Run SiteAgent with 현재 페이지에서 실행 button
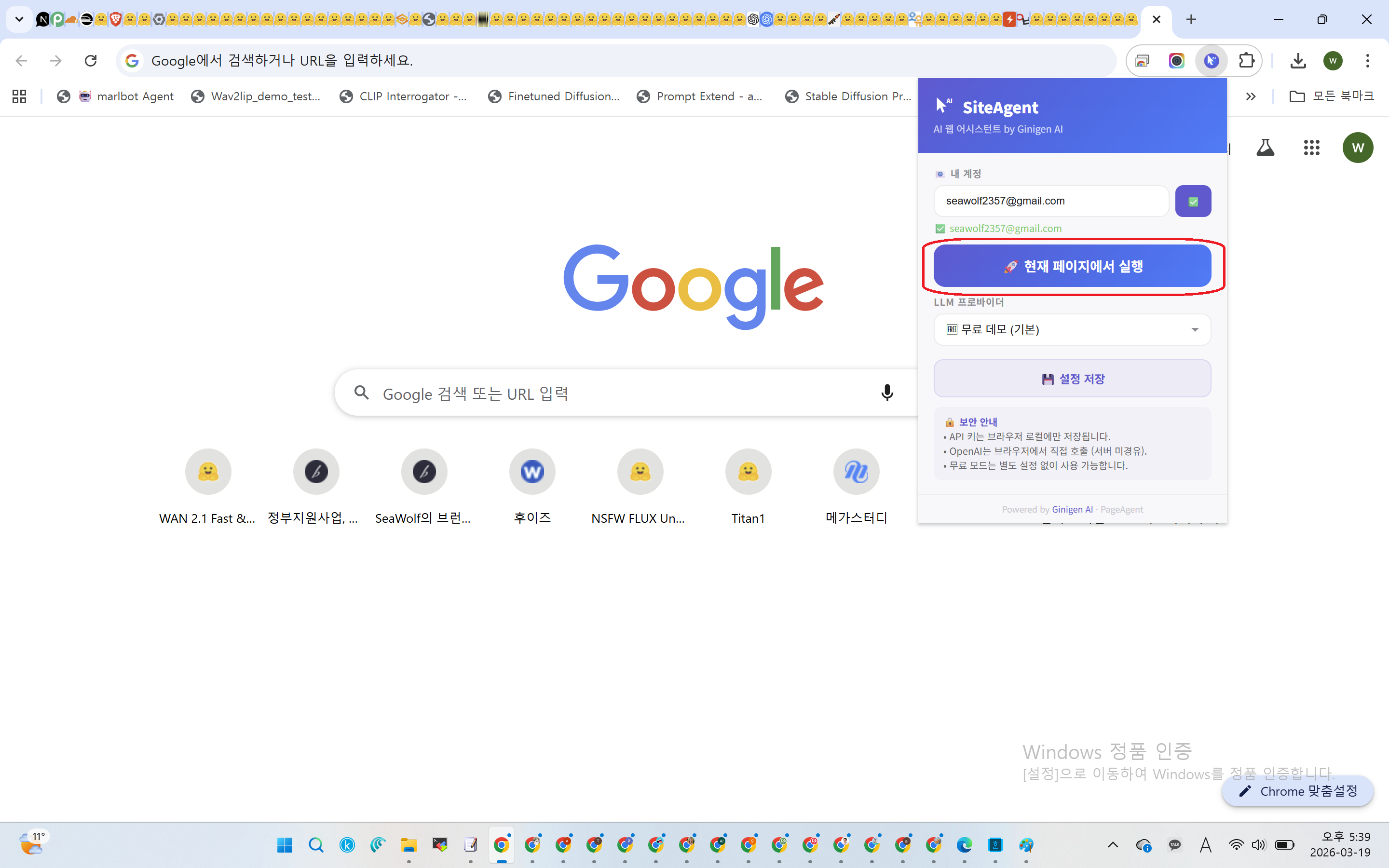The height and width of the screenshot is (868, 1389). [1072, 265]
